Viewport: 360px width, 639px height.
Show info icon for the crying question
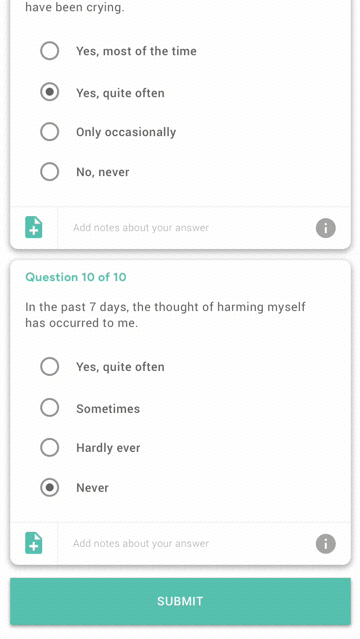[325, 228]
